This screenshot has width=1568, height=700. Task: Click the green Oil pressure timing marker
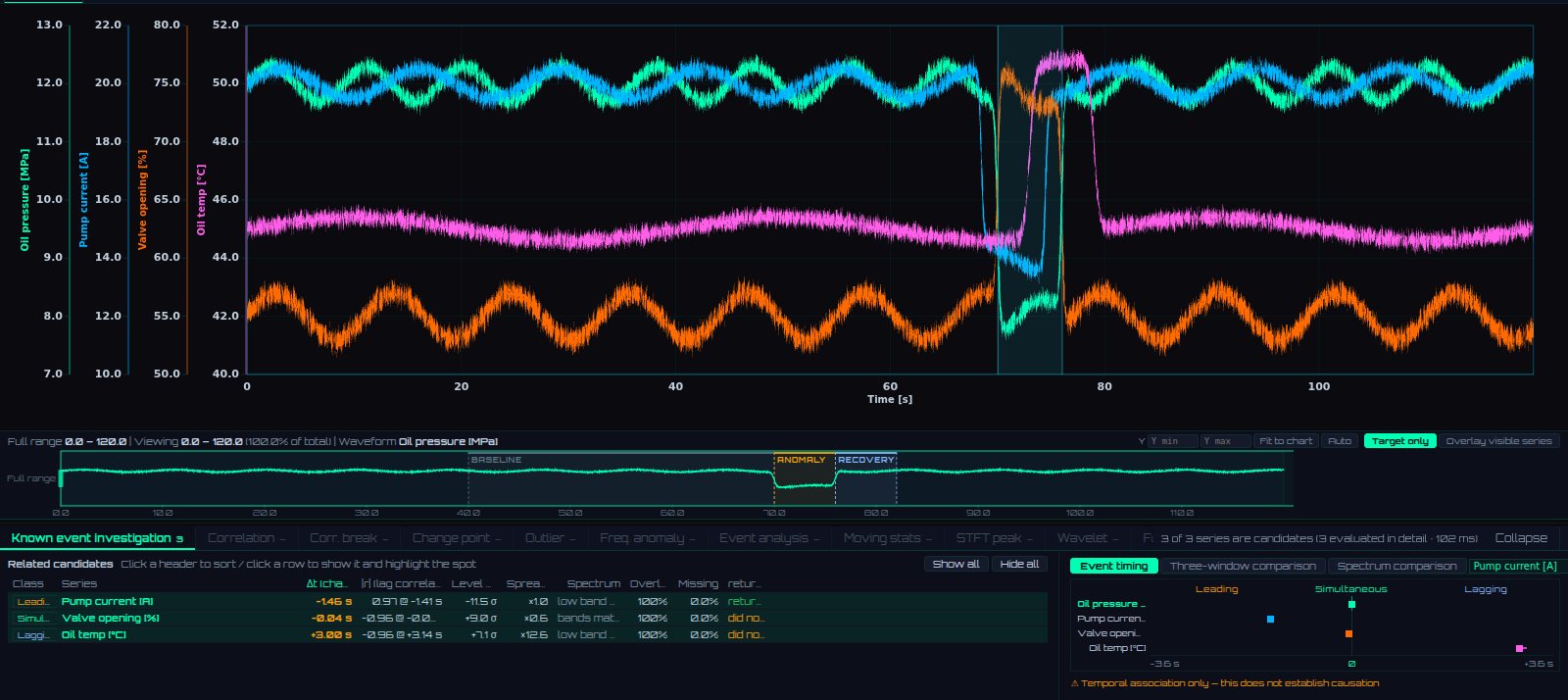tap(1351, 605)
